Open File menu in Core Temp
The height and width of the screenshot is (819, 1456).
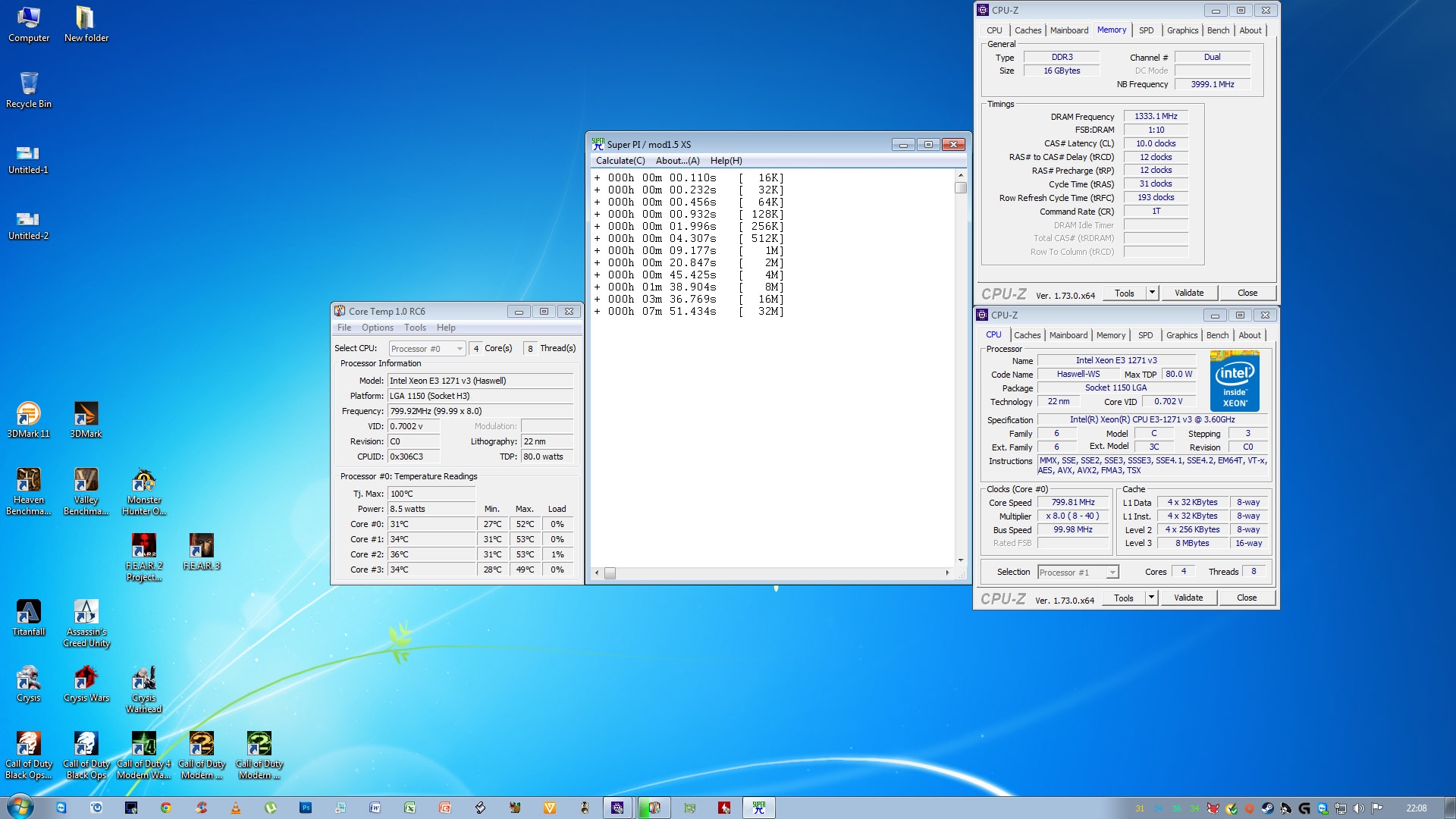(x=344, y=328)
